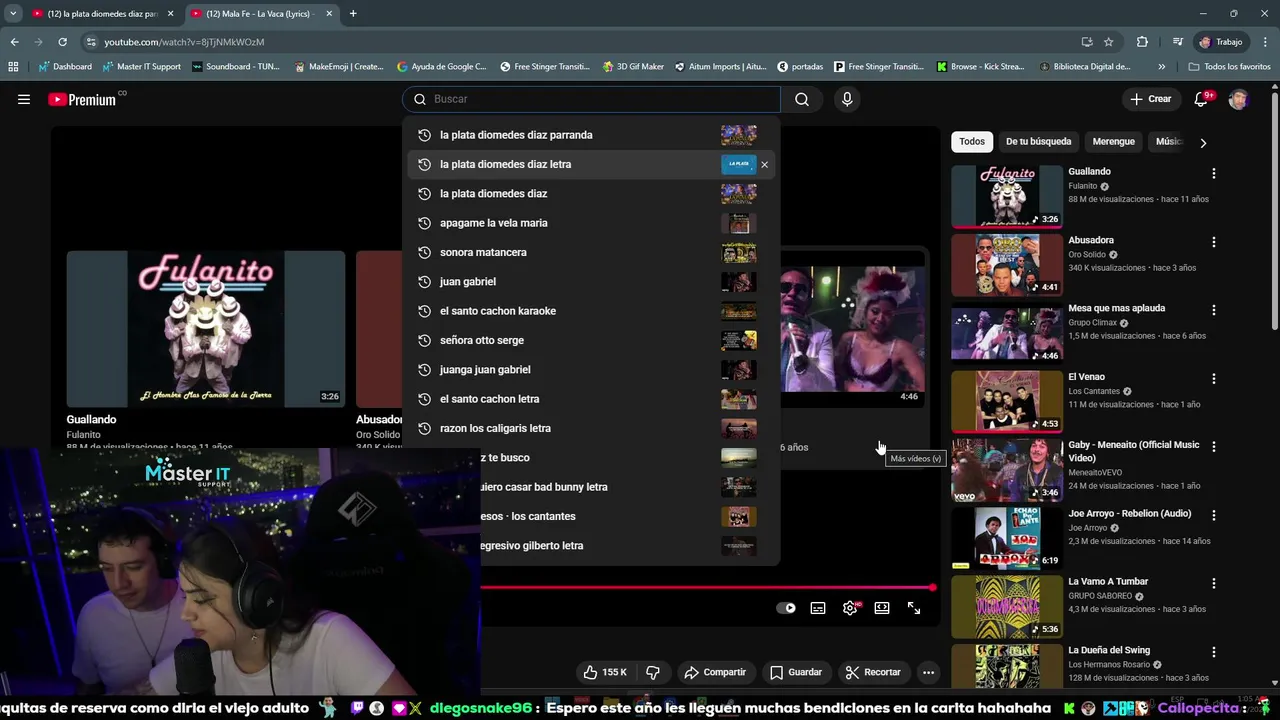Screen dimensions: 1280x720
Task: Choose suggestion 'el santo cachon karaoke'
Action: pos(590,311)
